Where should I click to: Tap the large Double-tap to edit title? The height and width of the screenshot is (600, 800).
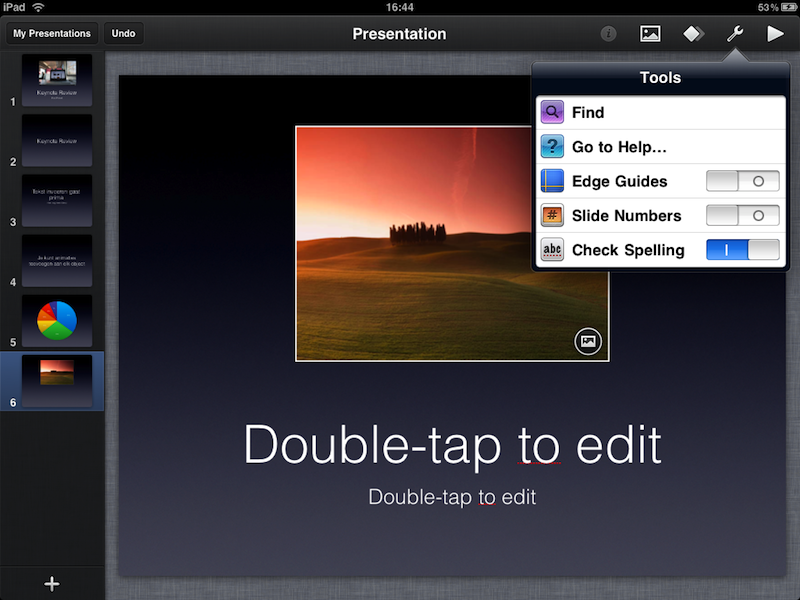click(452, 444)
